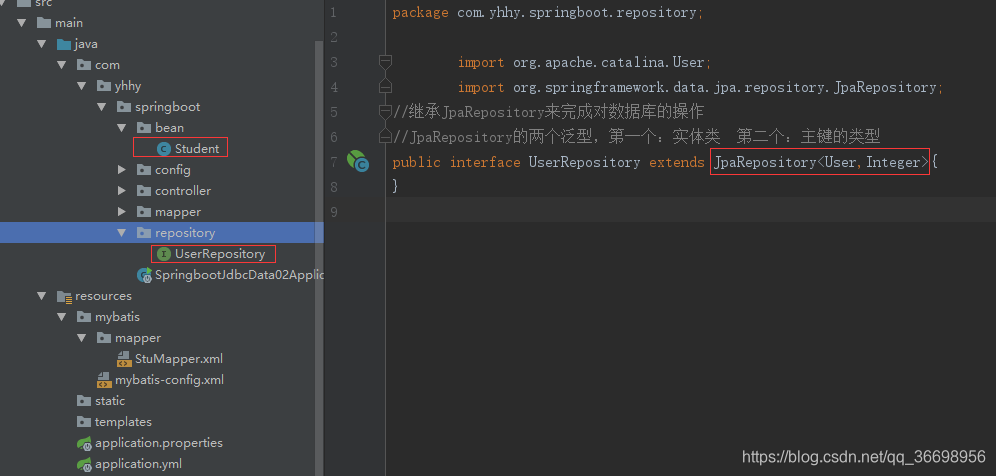Toggle the comment fold marker on line 6

(x=385, y=137)
